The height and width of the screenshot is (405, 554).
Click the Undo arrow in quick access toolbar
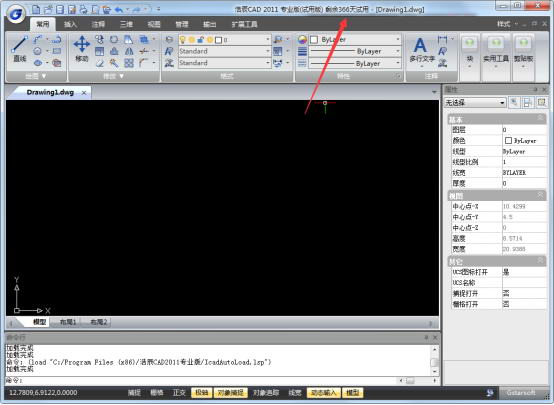pyautogui.click(x=119, y=10)
